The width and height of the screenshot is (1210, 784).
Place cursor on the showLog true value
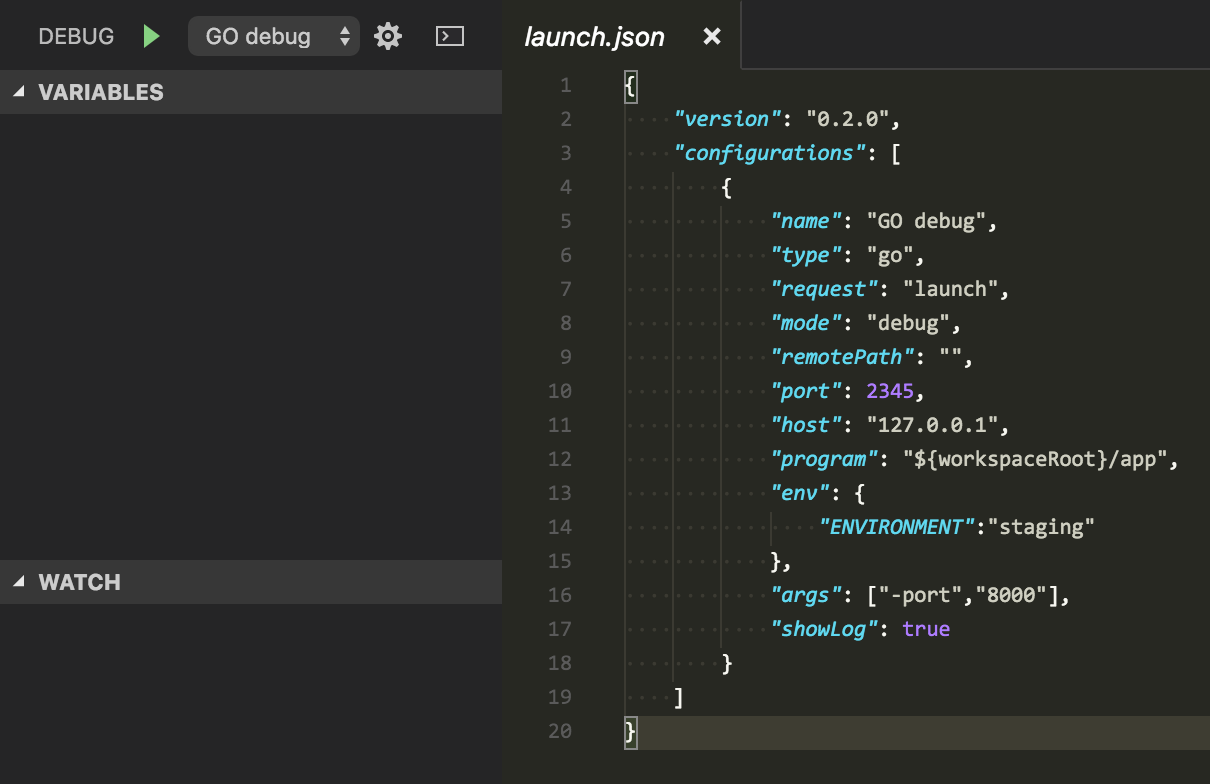(x=925, y=628)
